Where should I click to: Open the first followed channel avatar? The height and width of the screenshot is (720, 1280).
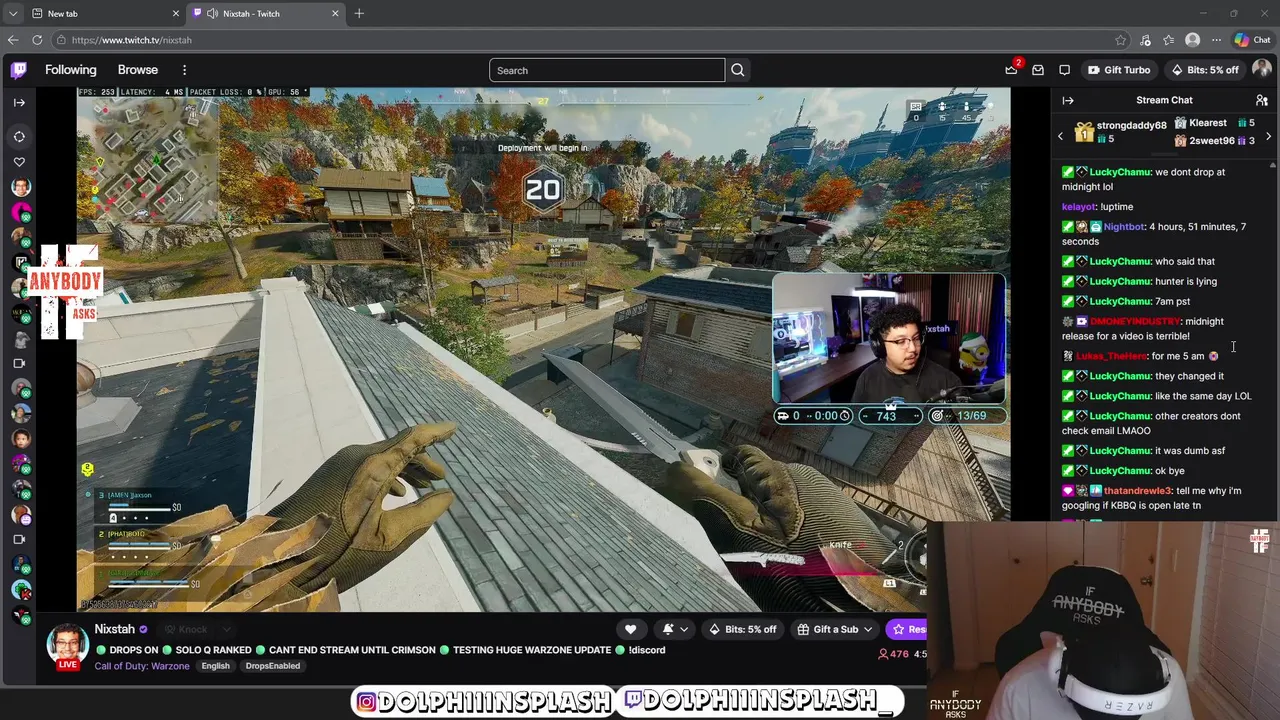coord(21,187)
